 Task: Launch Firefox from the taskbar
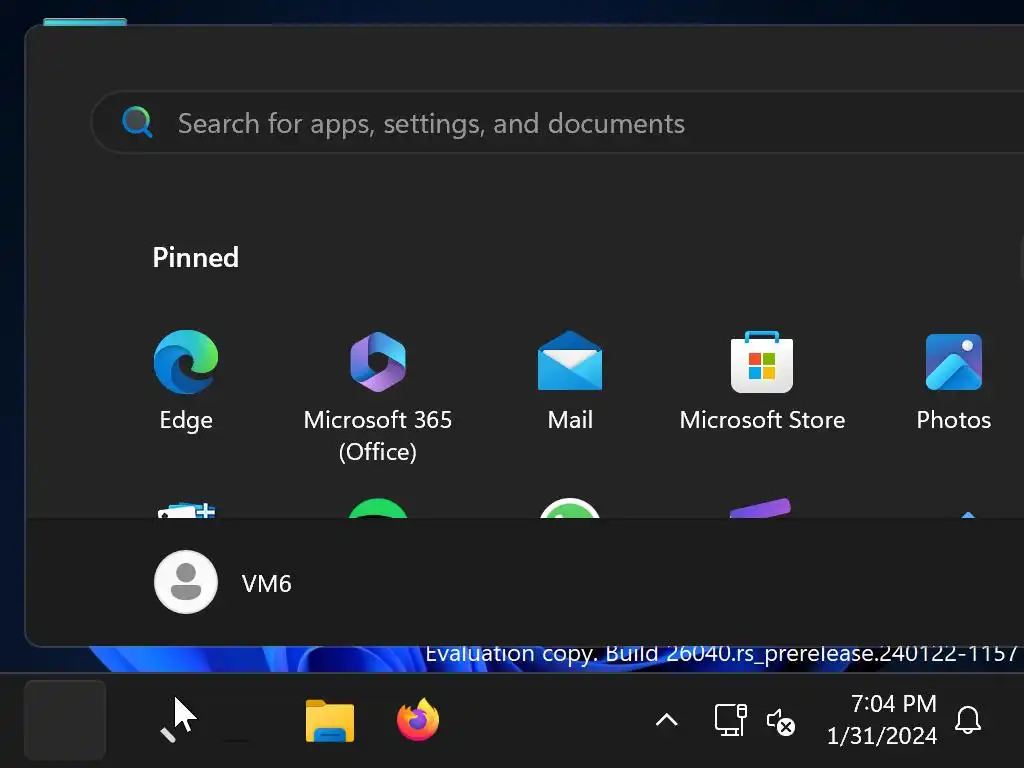(x=418, y=720)
